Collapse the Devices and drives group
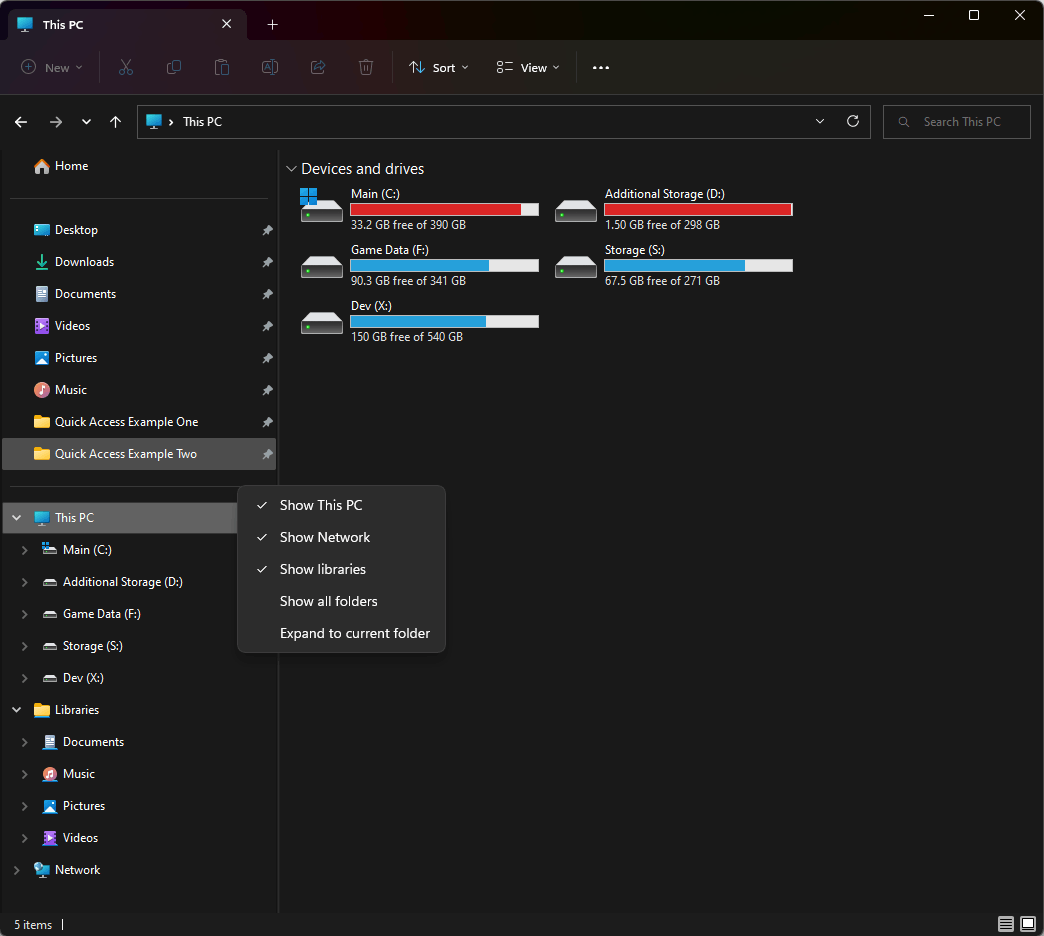1044x936 pixels. [x=291, y=169]
